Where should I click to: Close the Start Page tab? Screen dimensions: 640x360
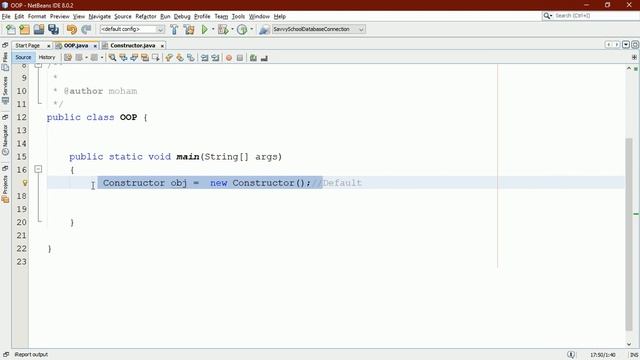pos(49,46)
